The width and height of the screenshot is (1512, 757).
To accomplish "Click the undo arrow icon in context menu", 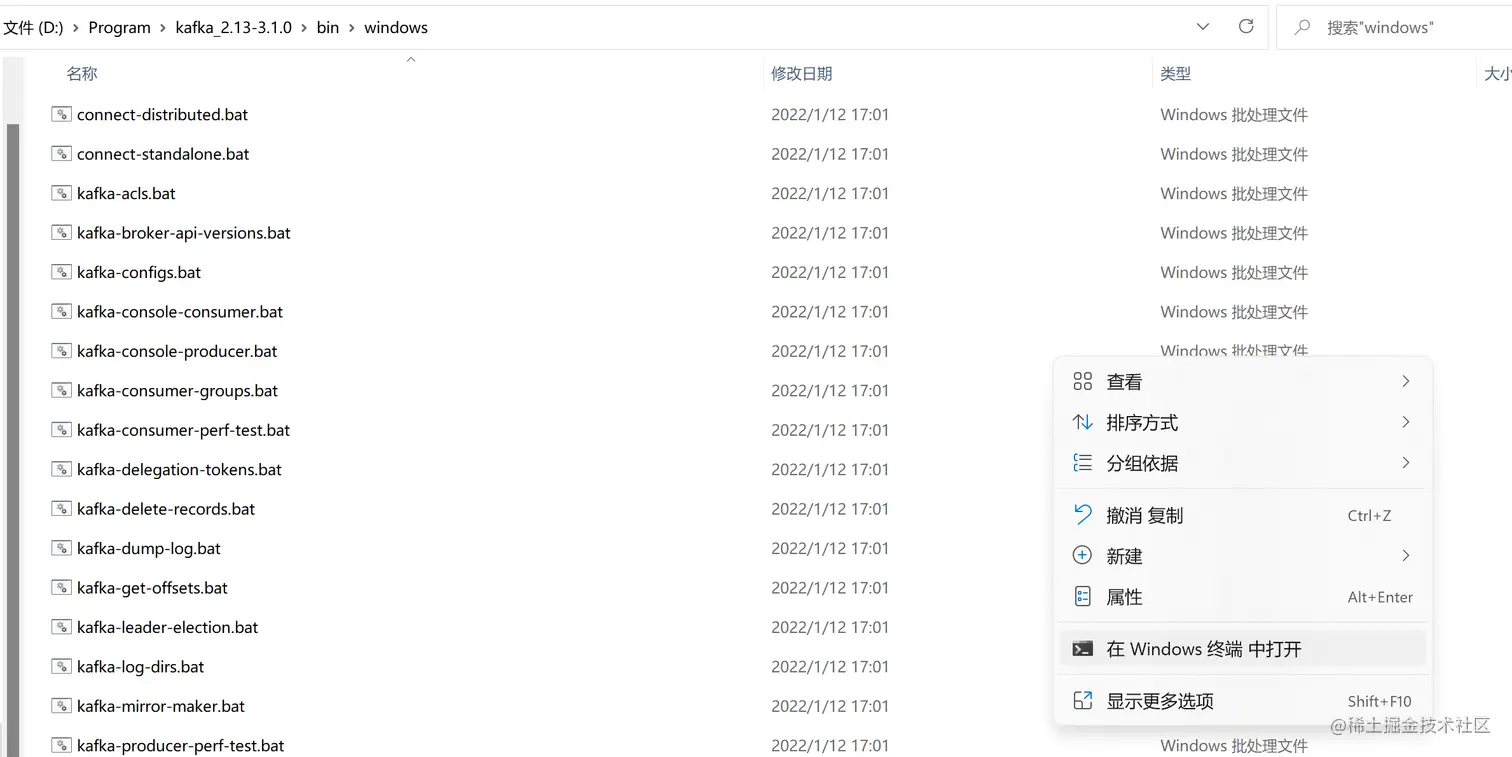I will (x=1082, y=515).
